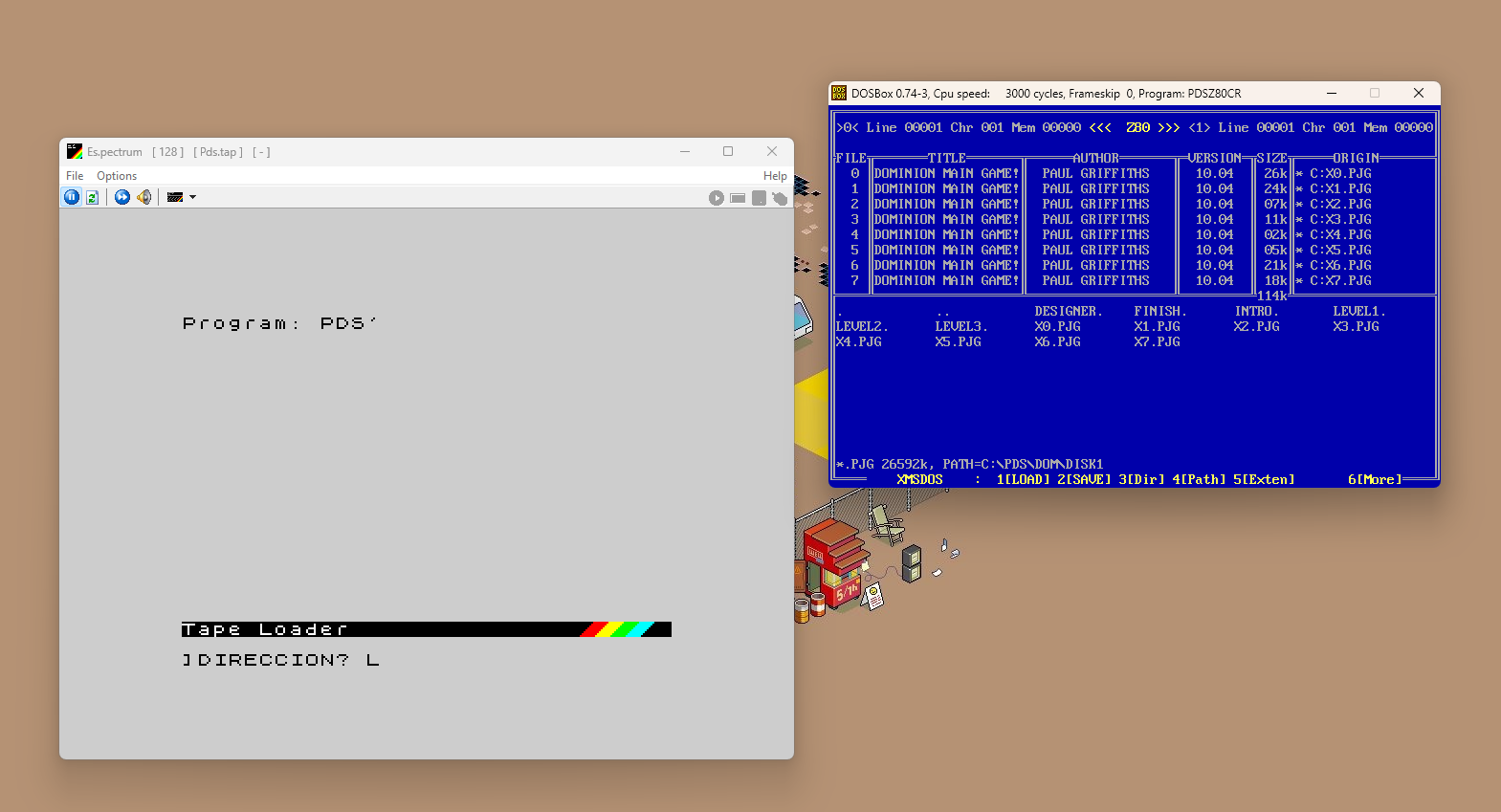Click the Spectrum keyboard model icon
Image resolution: width=1501 pixels, height=812 pixels.
pos(175,197)
